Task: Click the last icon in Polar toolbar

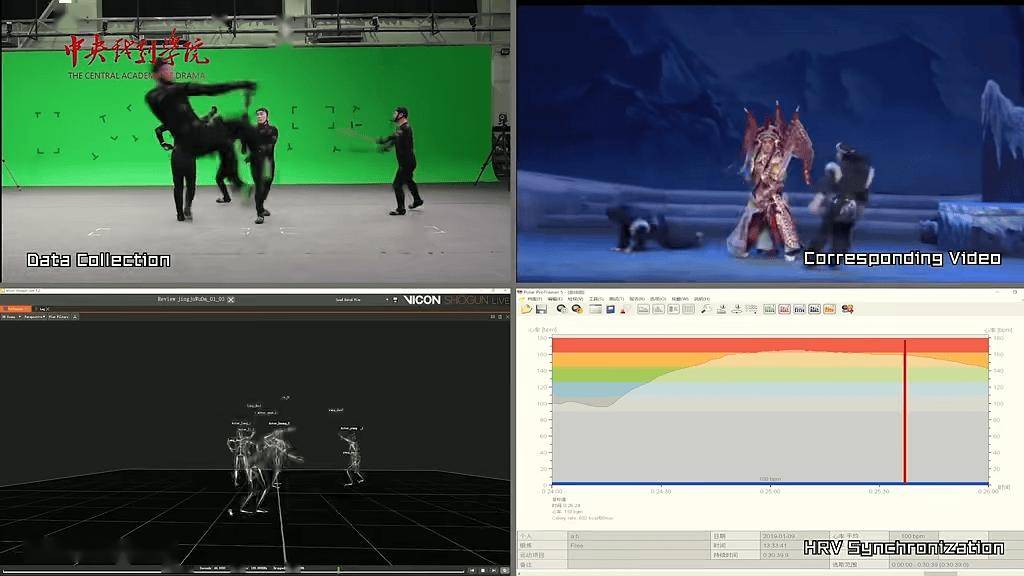Action: (848, 309)
